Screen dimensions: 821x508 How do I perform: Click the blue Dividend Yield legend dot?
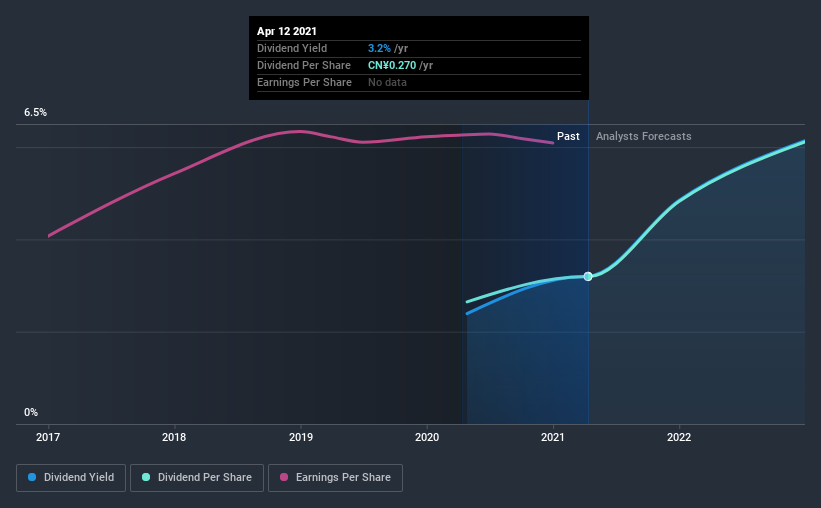(32, 477)
